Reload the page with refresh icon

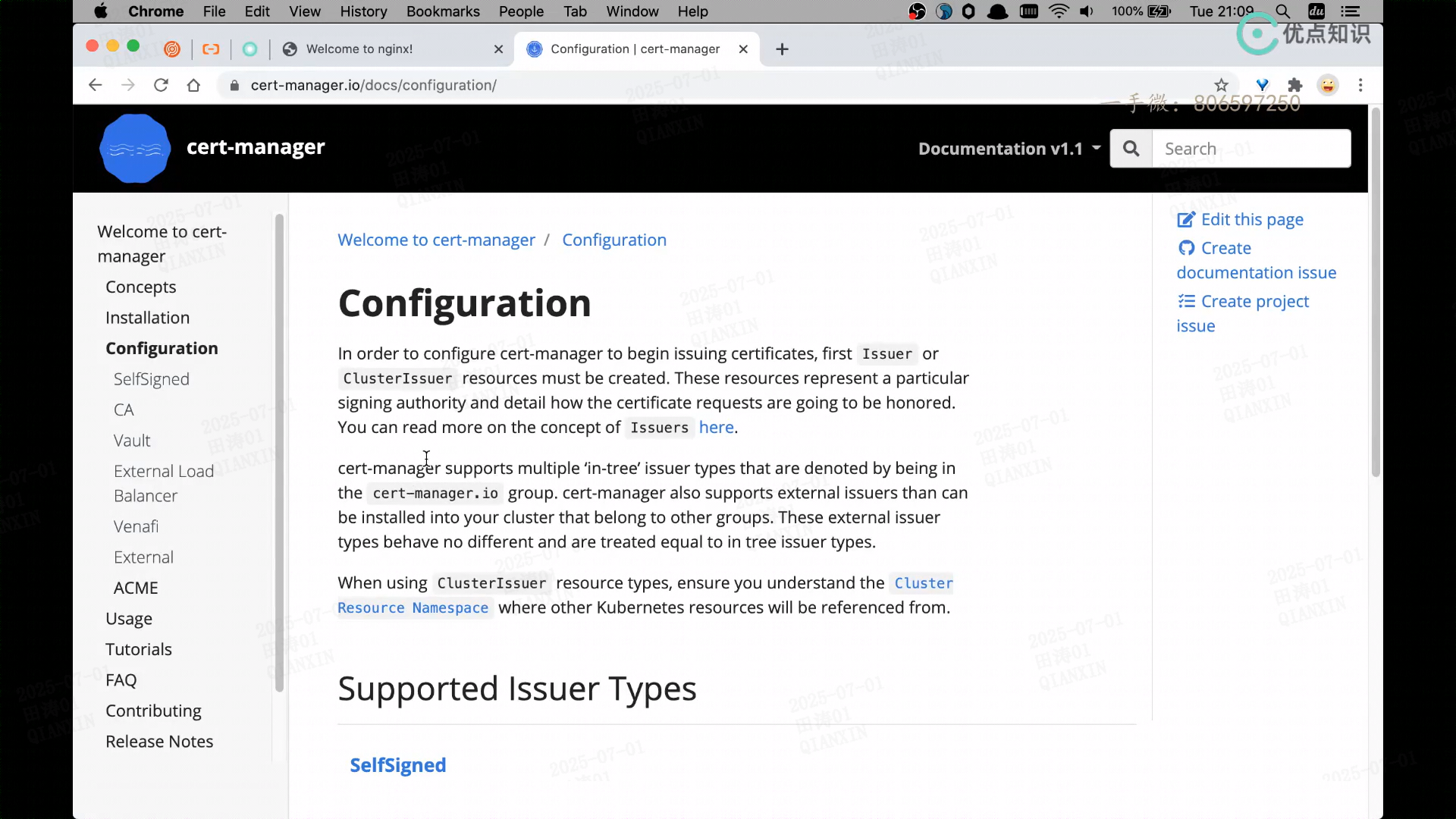pyautogui.click(x=161, y=85)
